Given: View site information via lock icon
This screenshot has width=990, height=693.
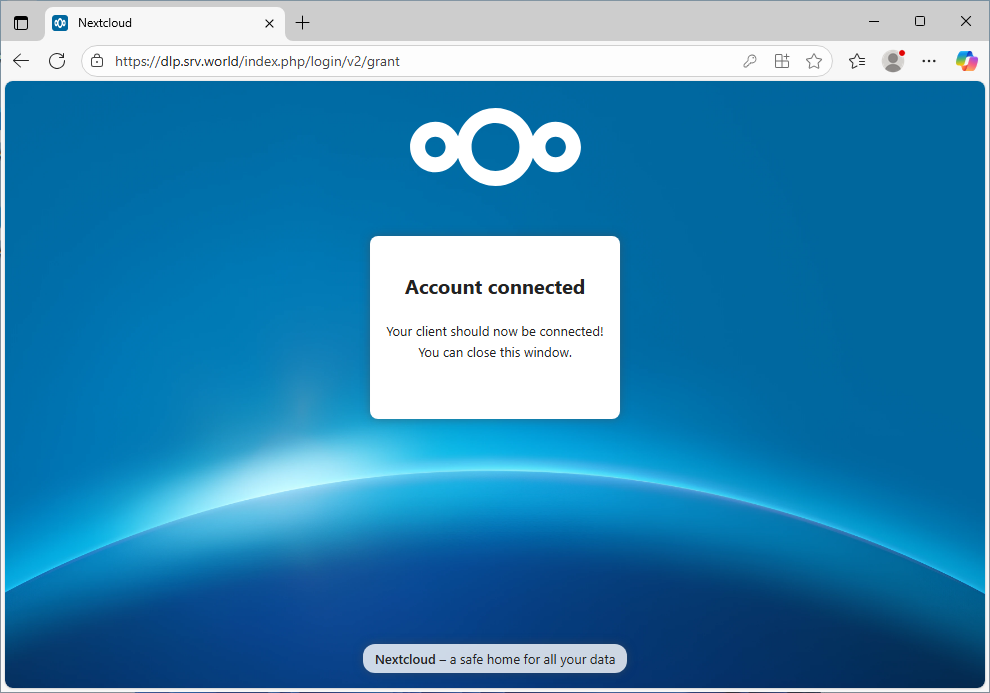Looking at the screenshot, I should [x=97, y=61].
